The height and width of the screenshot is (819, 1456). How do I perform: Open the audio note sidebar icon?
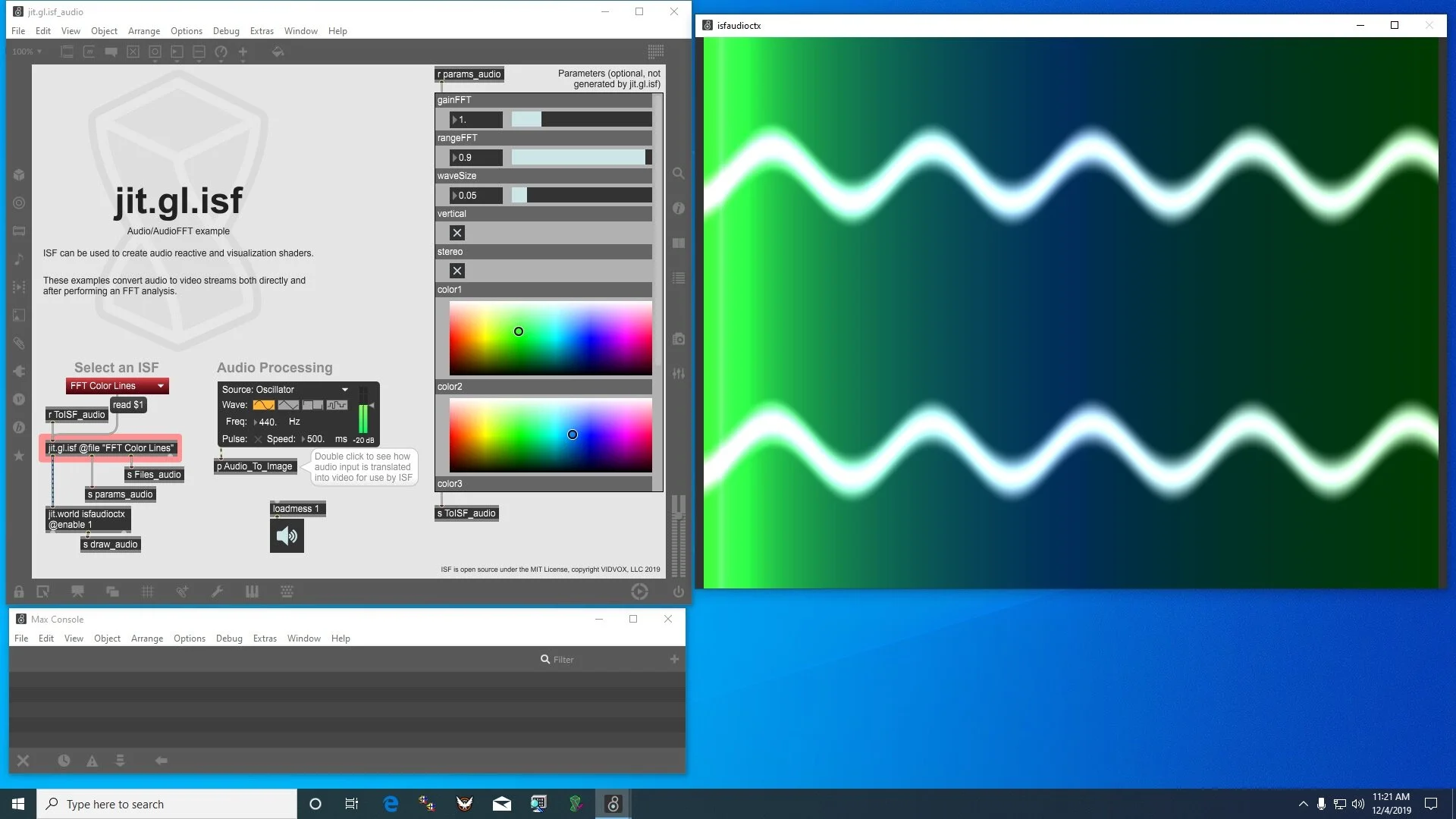(19, 259)
